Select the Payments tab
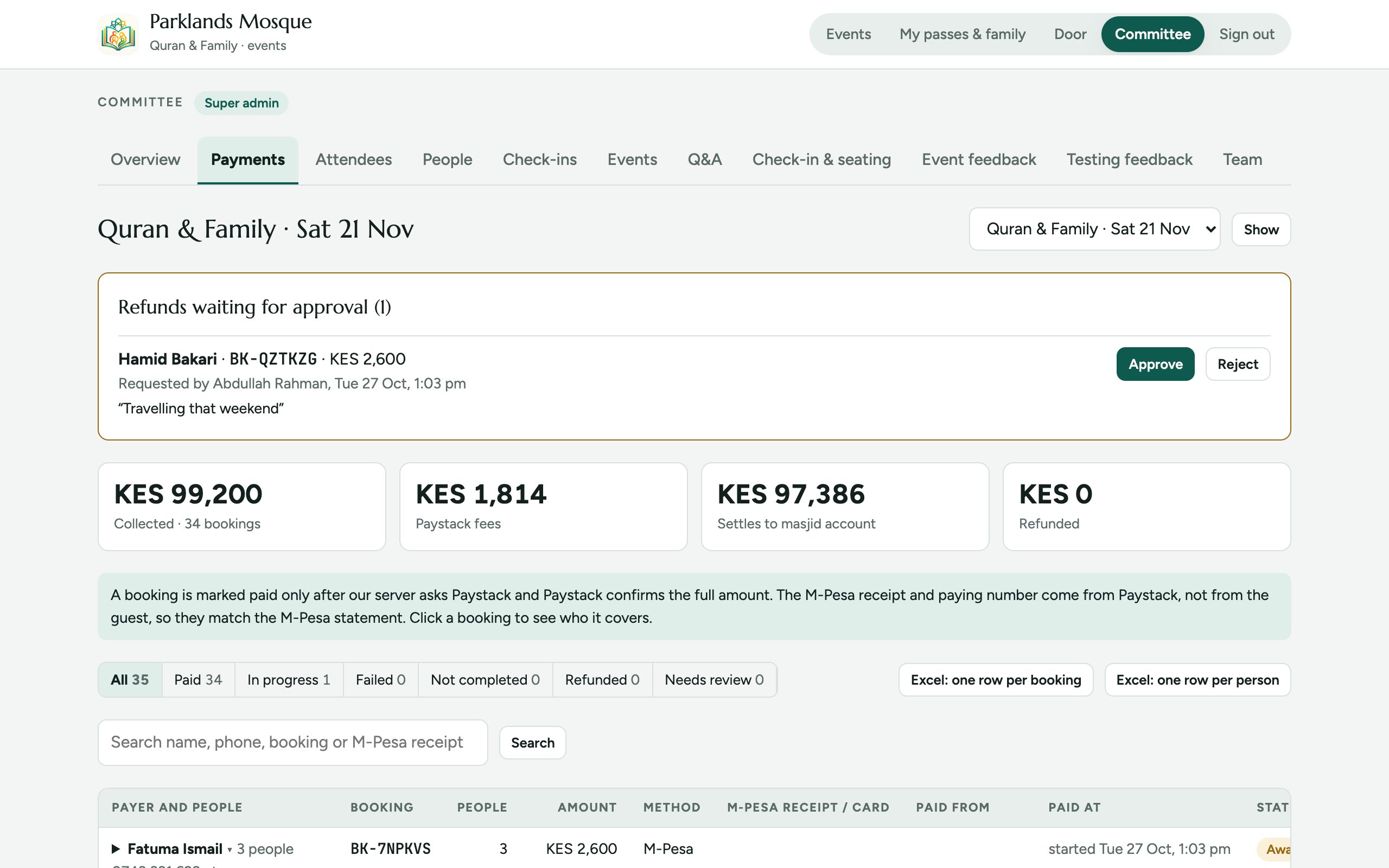Image resolution: width=1389 pixels, height=868 pixels. (x=247, y=159)
